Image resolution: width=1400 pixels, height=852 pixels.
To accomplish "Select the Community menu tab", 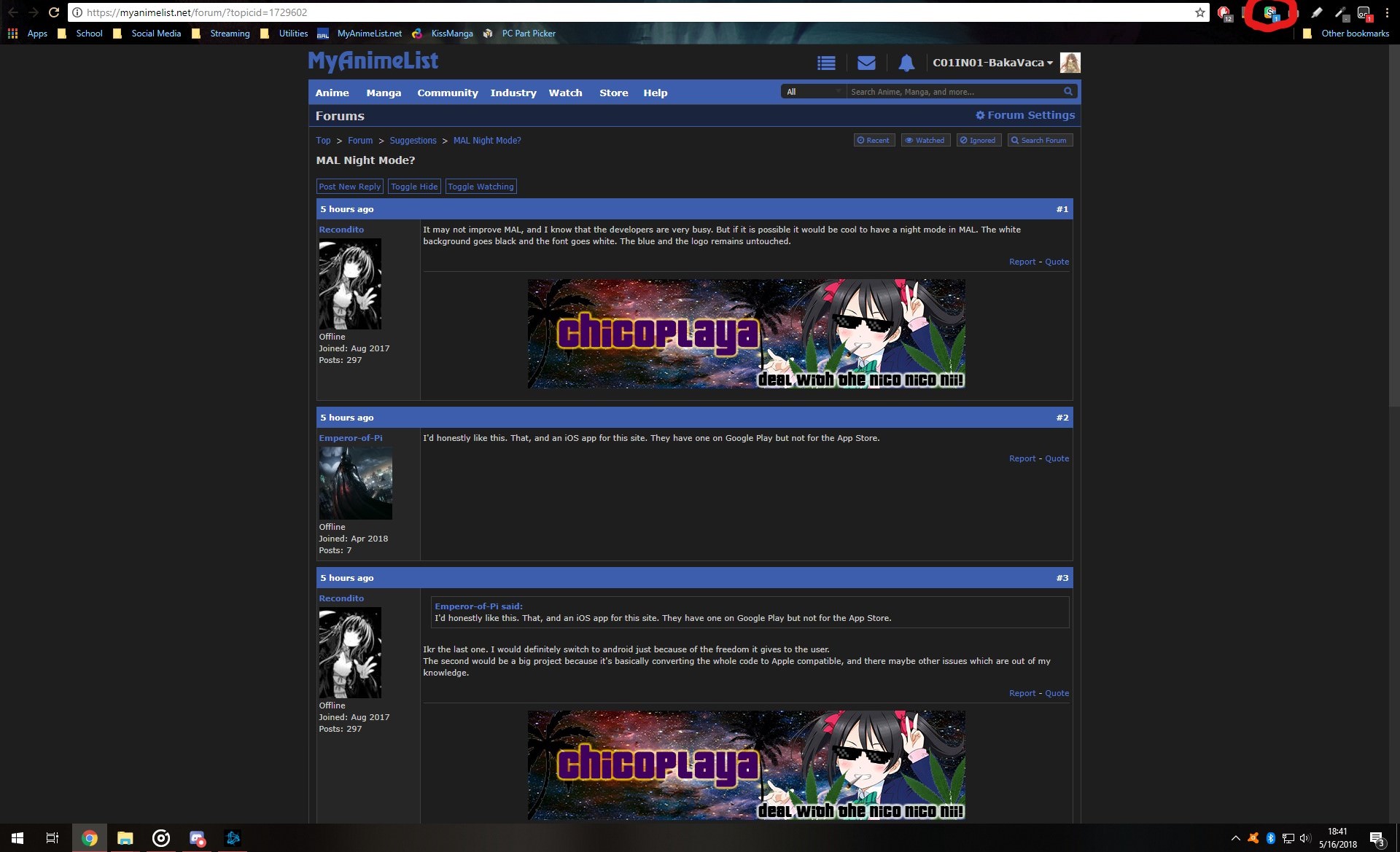I will (x=447, y=92).
